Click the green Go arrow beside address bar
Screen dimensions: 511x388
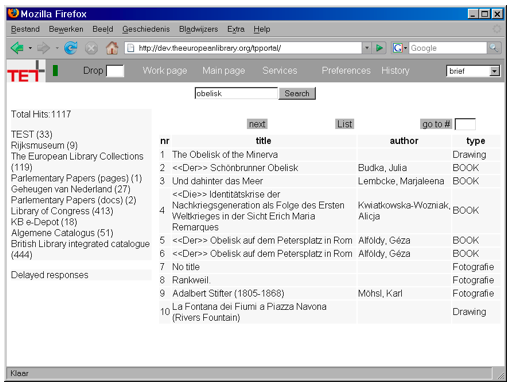[379, 48]
